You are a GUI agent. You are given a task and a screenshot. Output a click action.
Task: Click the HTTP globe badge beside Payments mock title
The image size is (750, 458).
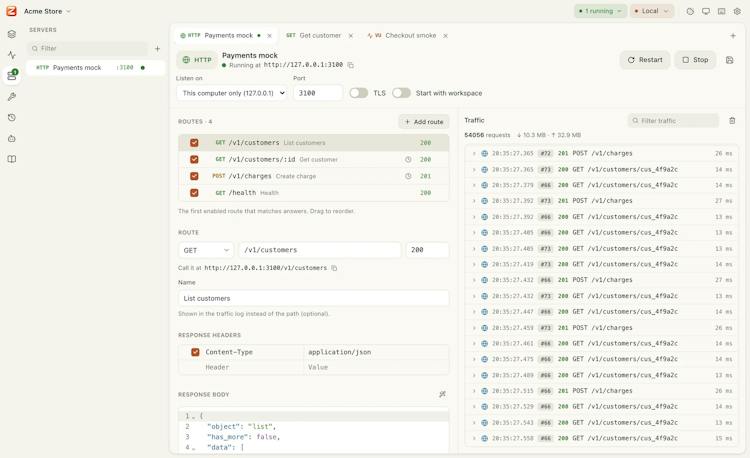click(197, 60)
